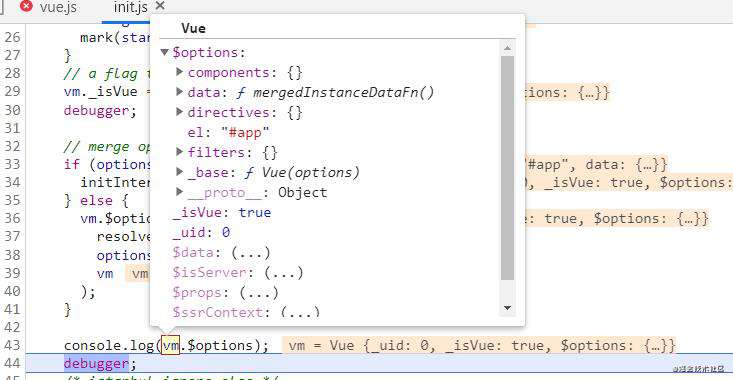Select the _uid: 0 row
Screen dimensions: 733x380
(x=201, y=232)
